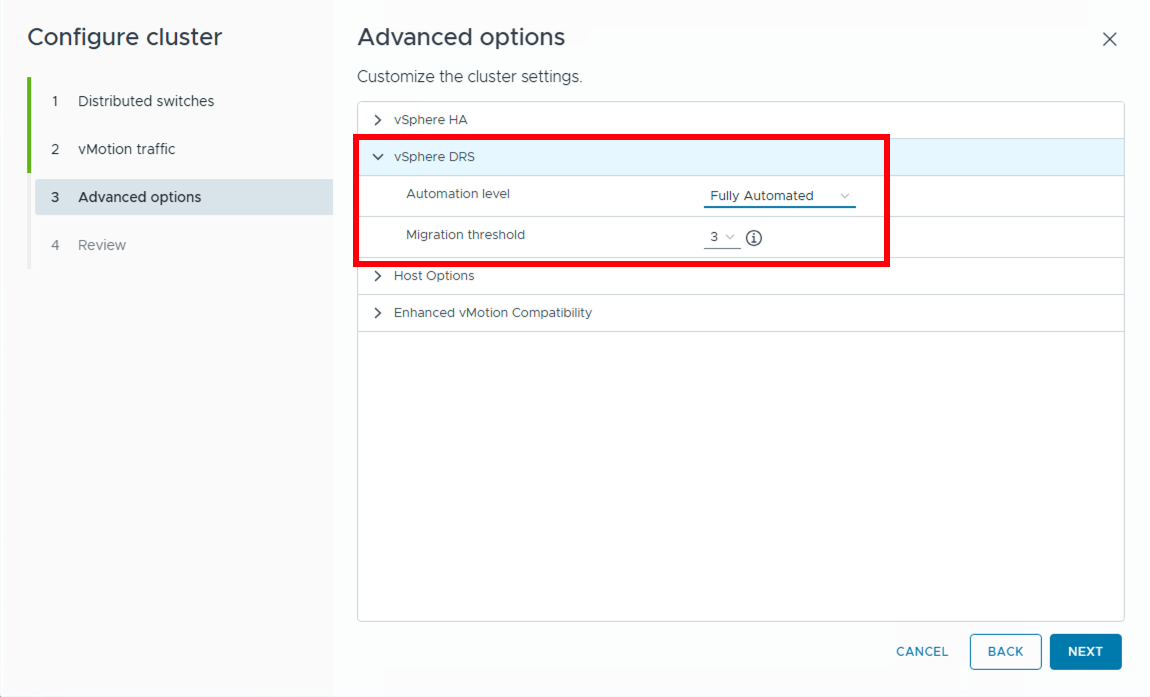This screenshot has width=1150, height=697.
Task: Expand Enhanced vMotion Compatibility section
Action: [x=378, y=313]
